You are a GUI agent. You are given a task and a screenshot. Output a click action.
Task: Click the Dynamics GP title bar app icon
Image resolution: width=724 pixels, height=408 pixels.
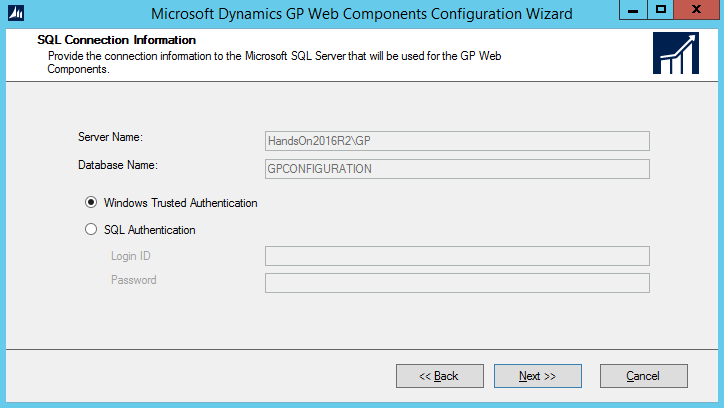15,14
